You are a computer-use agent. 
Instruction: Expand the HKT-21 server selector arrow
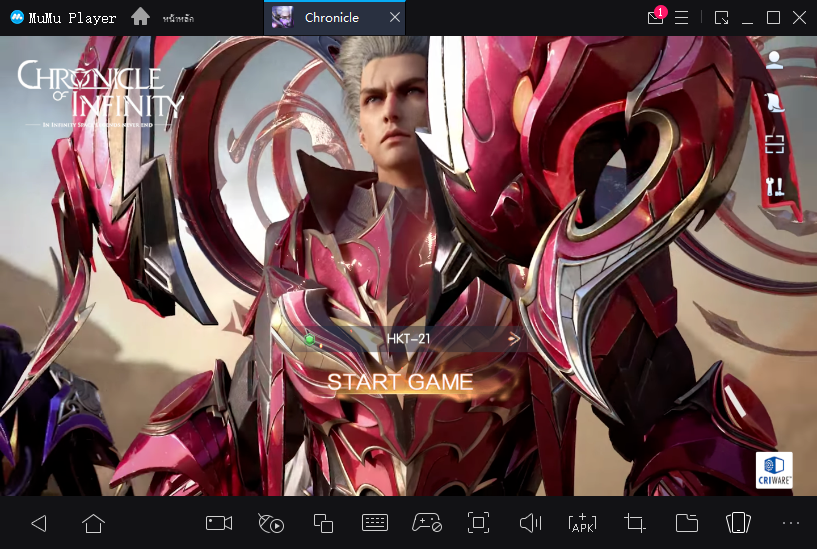click(514, 339)
